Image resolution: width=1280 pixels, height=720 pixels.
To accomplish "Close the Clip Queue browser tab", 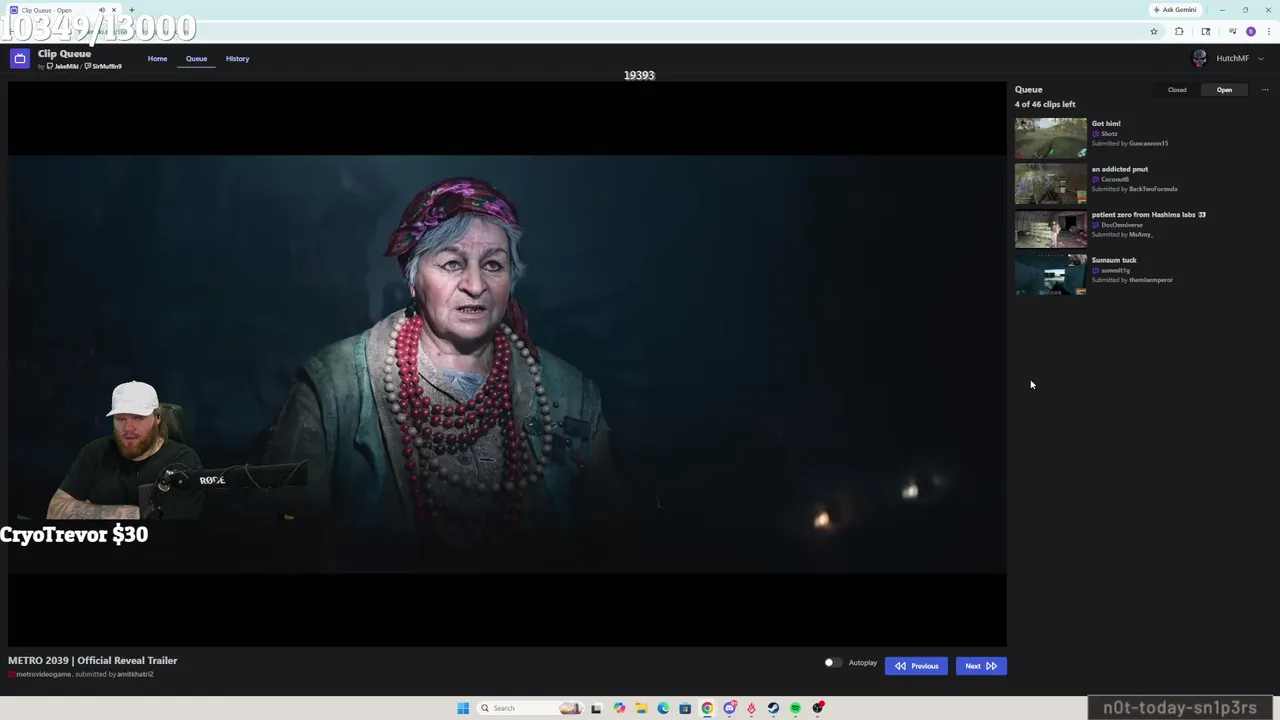I will click(x=114, y=10).
